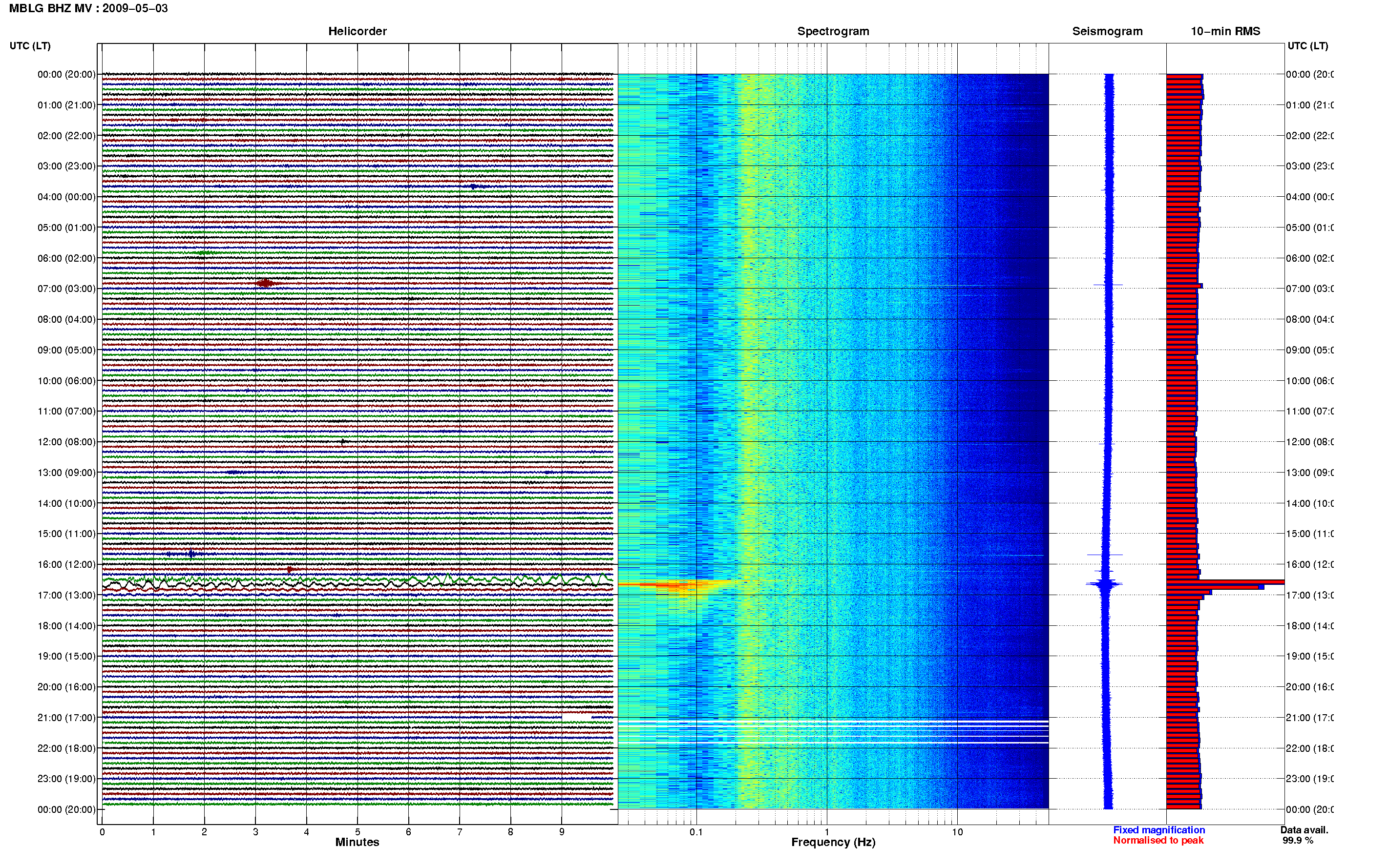The height and width of the screenshot is (868, 1389).
Task: Click left time label '20:00 (16:00)'
Action: click(x=66, y=687)
